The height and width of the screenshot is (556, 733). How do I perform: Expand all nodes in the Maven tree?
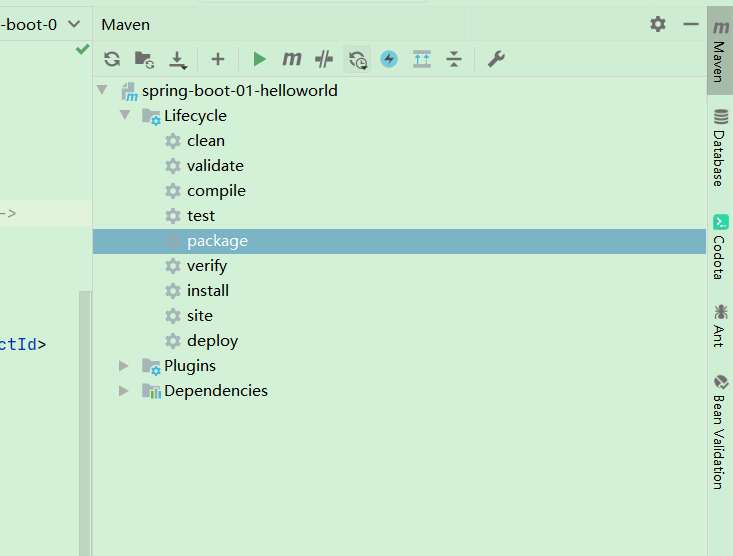[422, 59]
